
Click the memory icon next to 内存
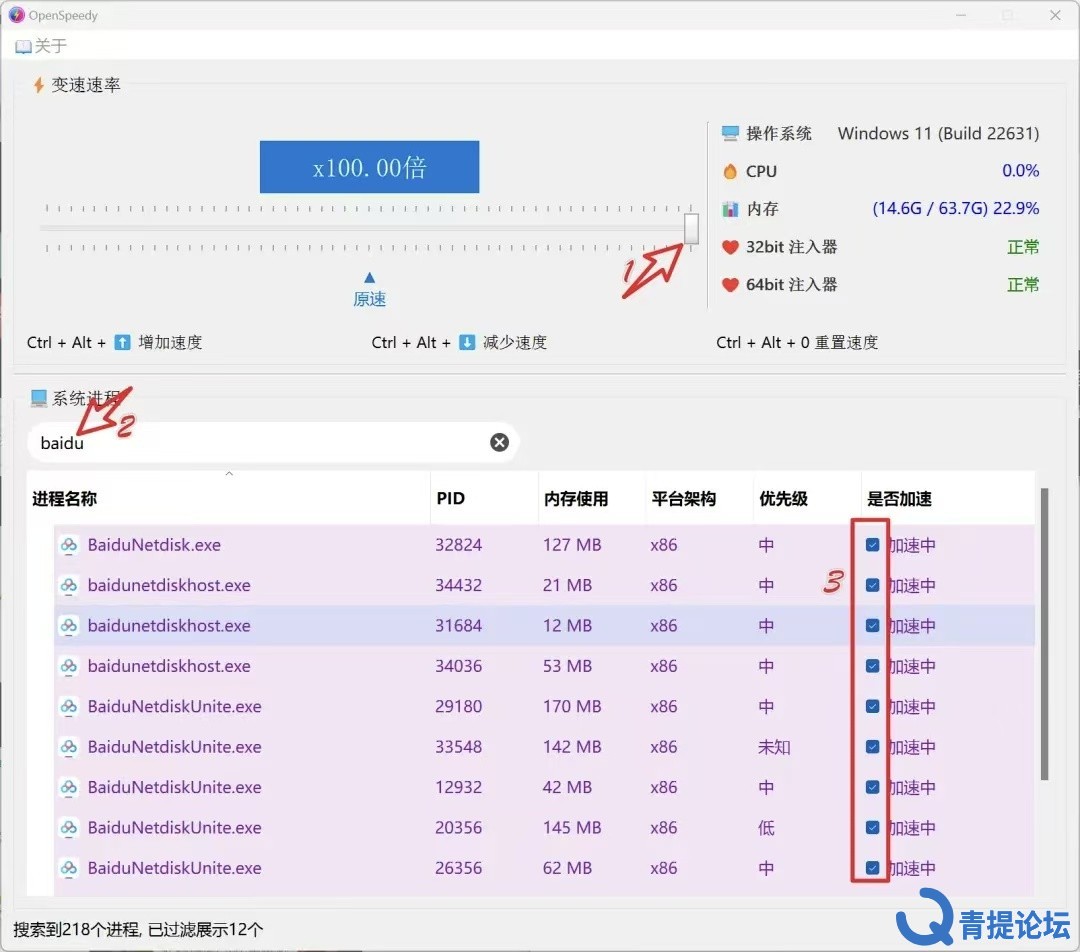(730, 209)
